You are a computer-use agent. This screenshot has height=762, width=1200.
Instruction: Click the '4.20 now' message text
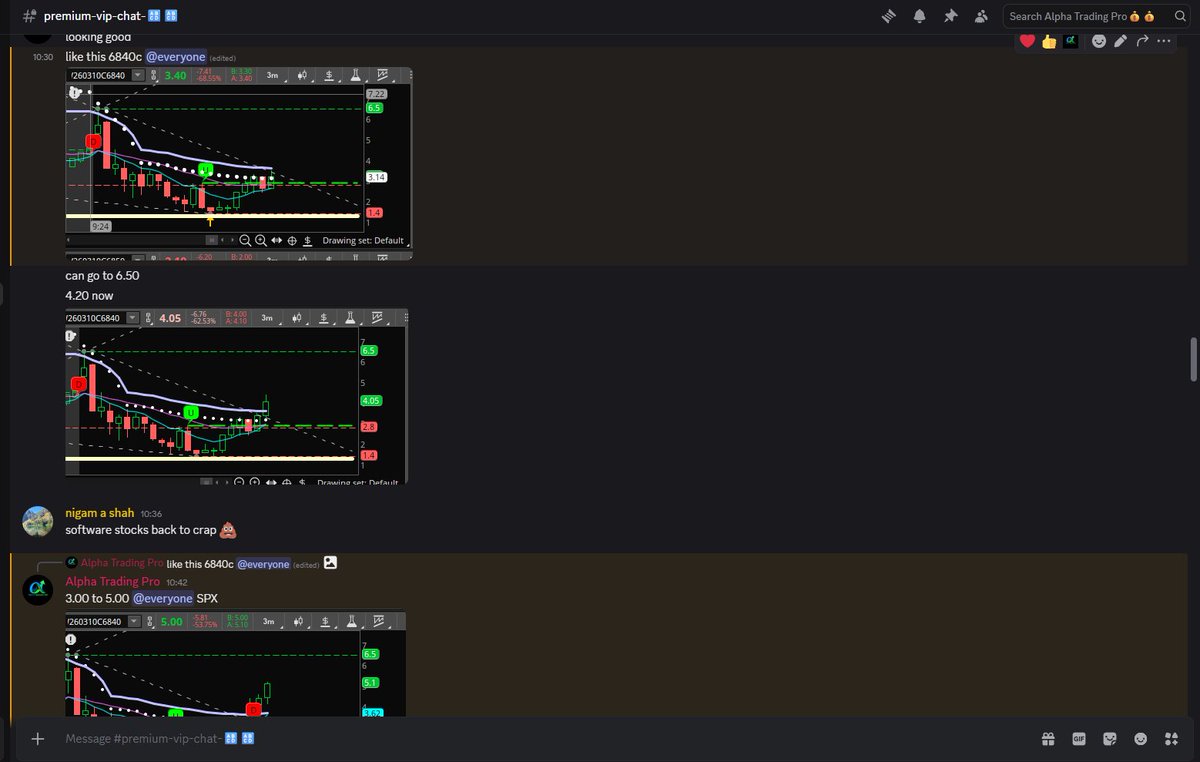[x=89, y=296]
